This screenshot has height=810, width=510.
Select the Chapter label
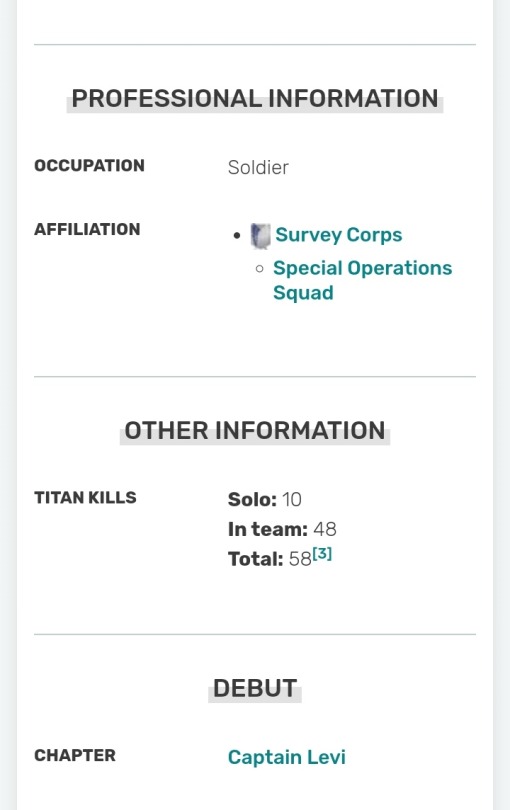pos(75,755)
